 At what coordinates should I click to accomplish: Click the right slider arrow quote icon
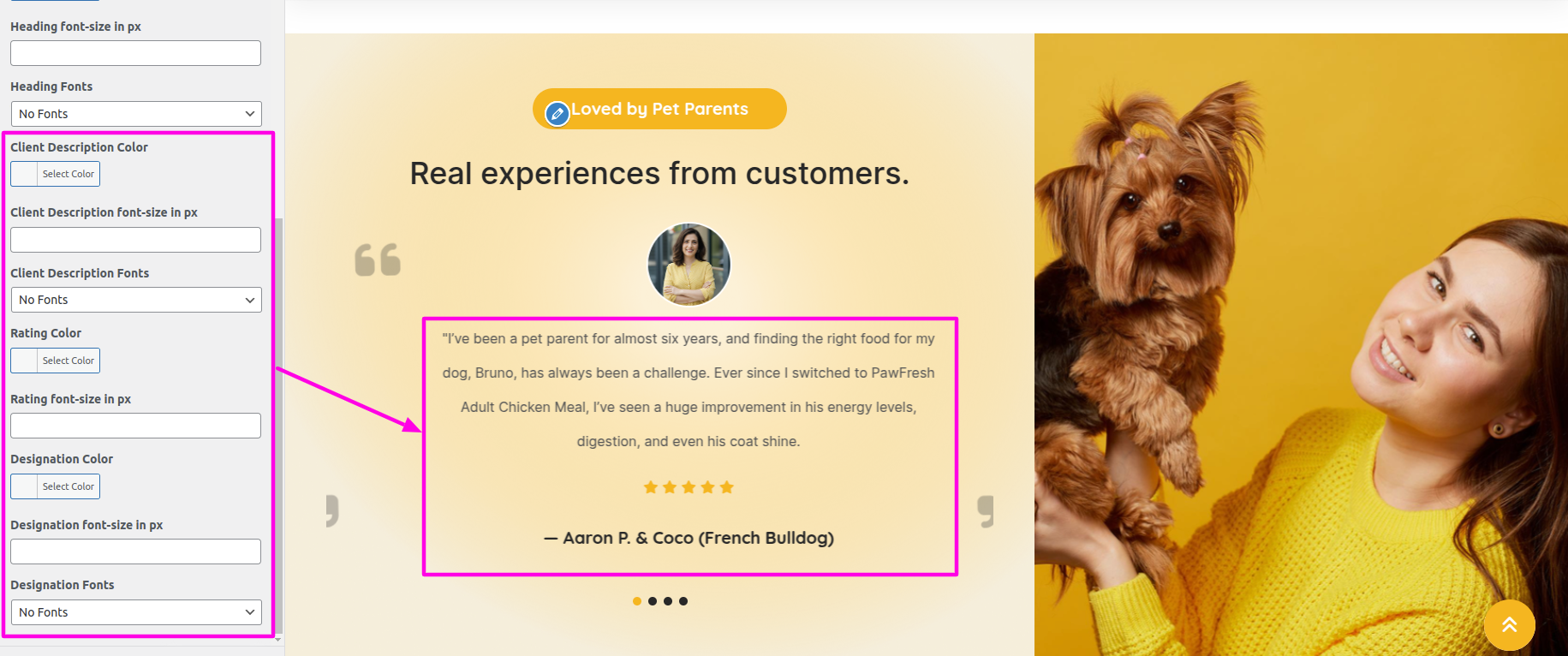click(x=986, y=511)
